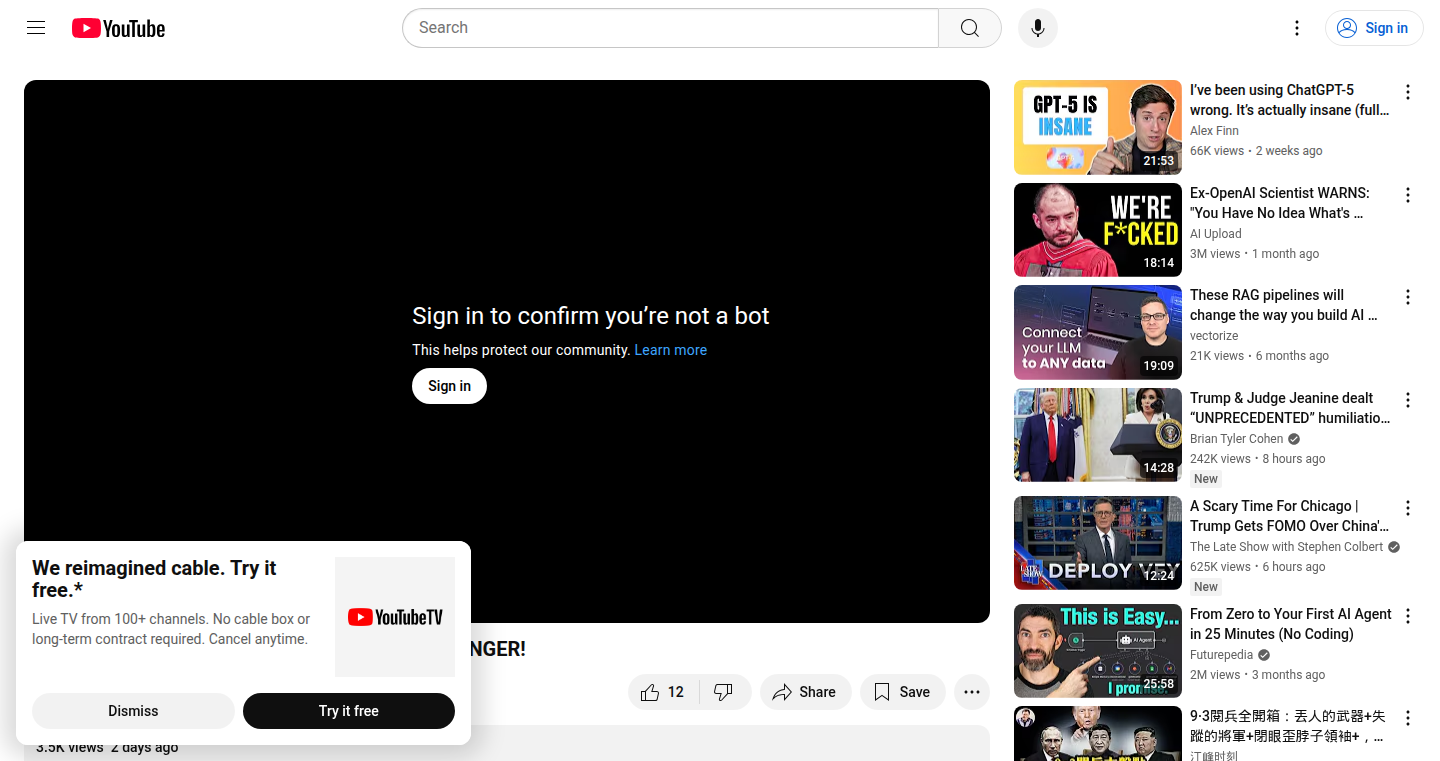The width and height of the screenshot is (1440, 761).
Task: Click Try it free button
Action: (349, 711)
